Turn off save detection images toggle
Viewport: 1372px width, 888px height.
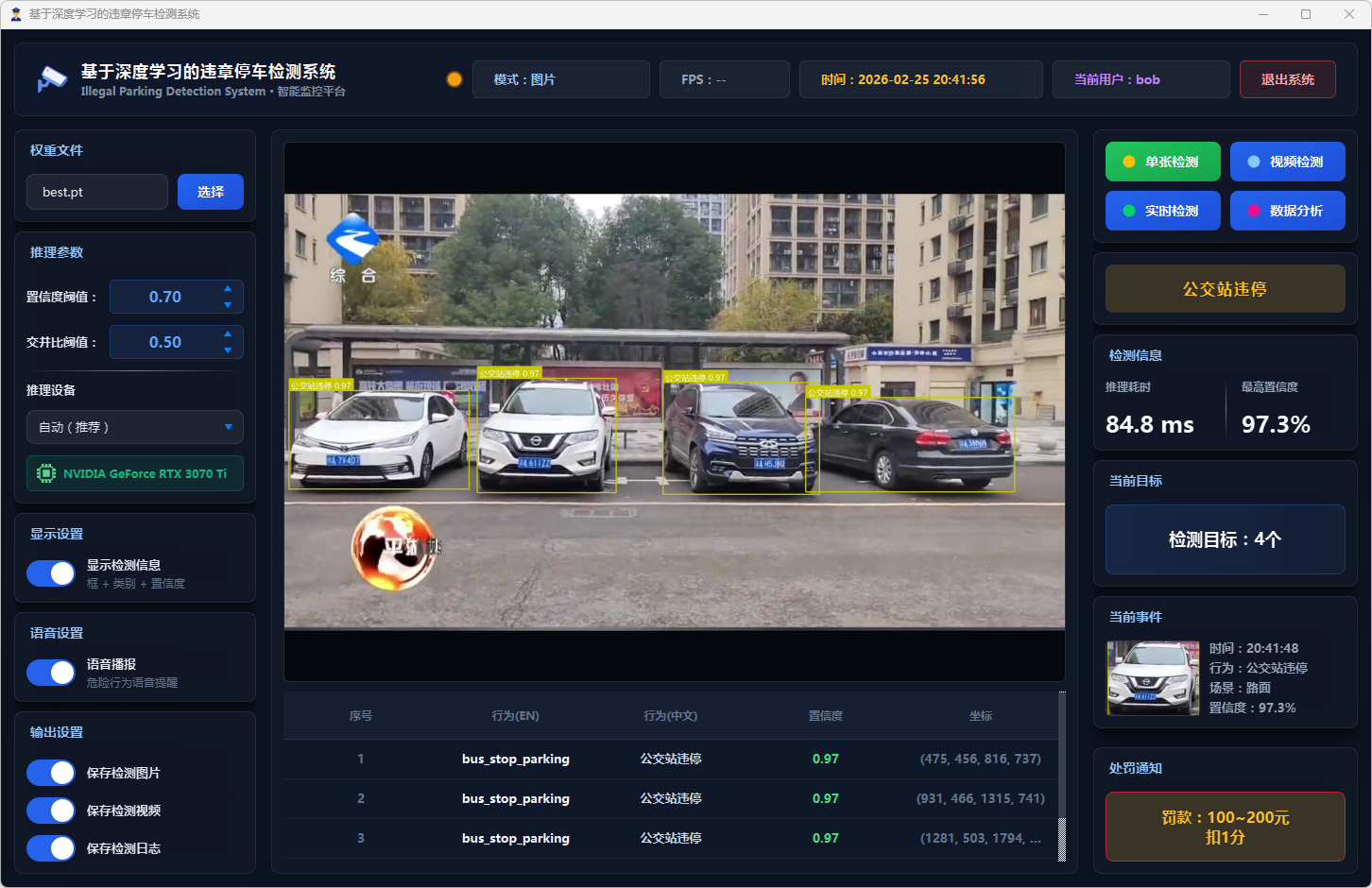coord(51,773)
